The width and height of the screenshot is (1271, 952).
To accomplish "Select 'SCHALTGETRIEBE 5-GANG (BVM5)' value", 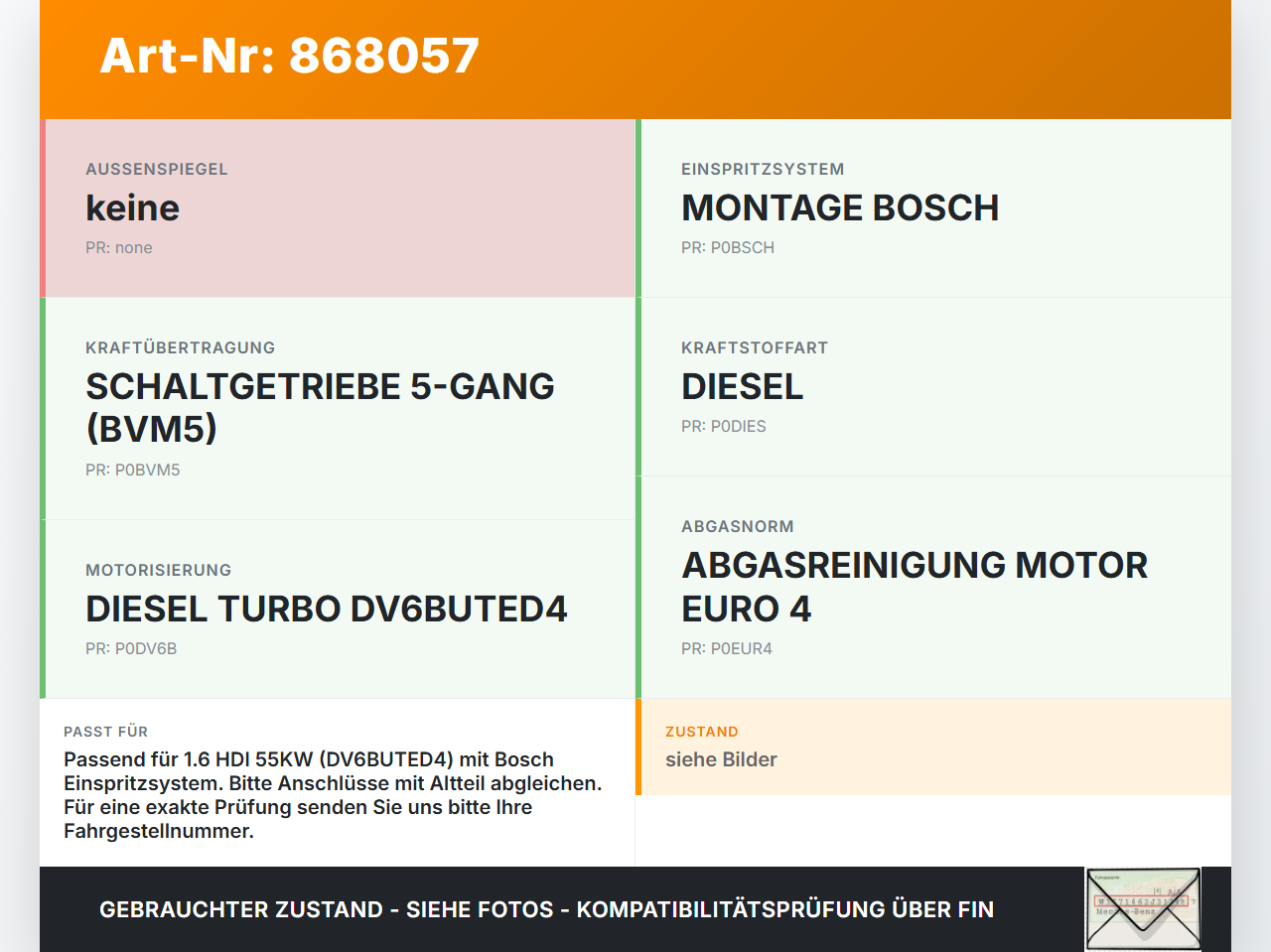I will [x=320, y=407].
